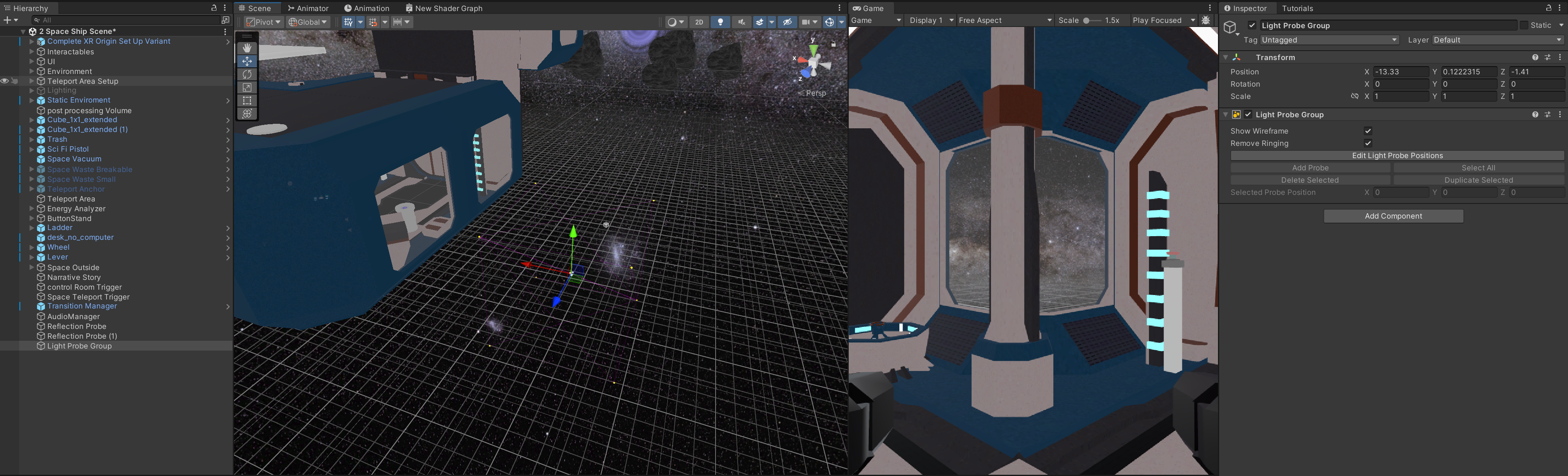Expand the Environment hierarchy item
The width and height of the screenshot is (1568, 476).
pyautogui.click(x=31, y=71)
